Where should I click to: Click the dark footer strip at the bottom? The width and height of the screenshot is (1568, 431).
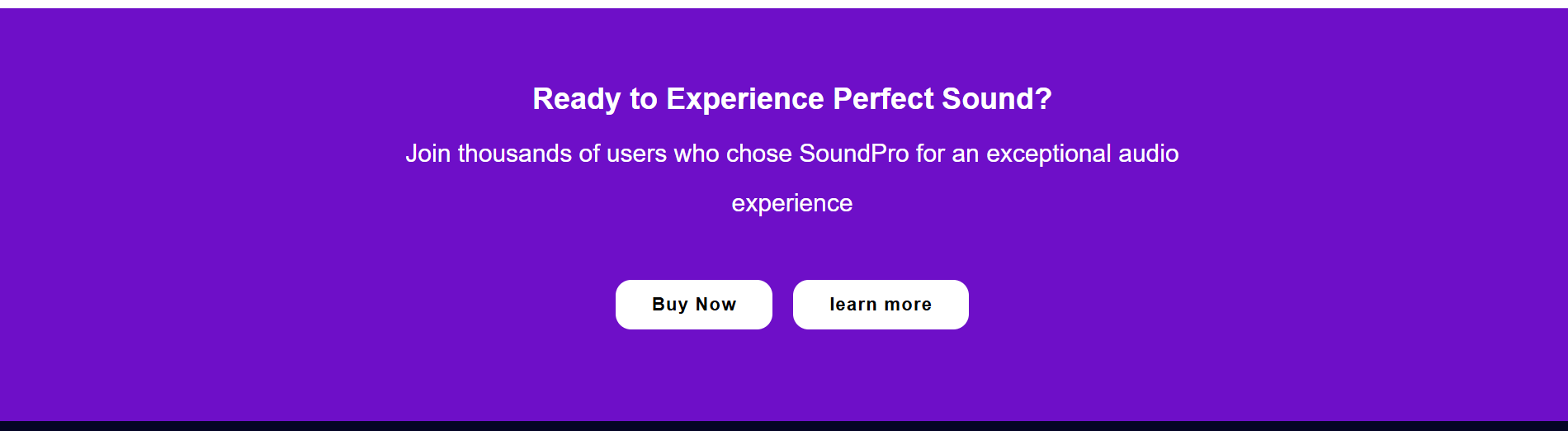click(784, 426)
